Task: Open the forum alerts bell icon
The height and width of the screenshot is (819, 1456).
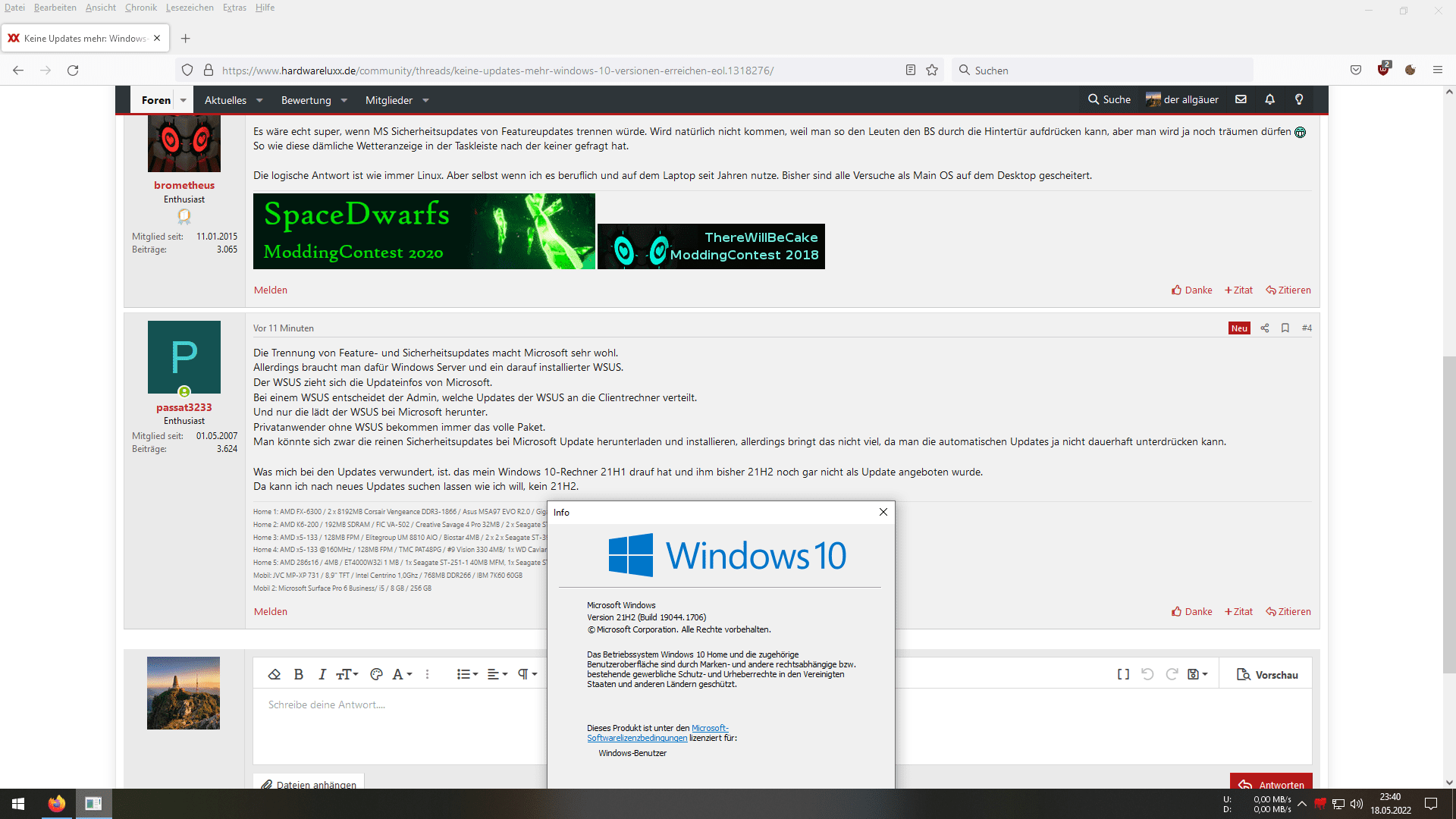Action: click(x=1269, y=99)
